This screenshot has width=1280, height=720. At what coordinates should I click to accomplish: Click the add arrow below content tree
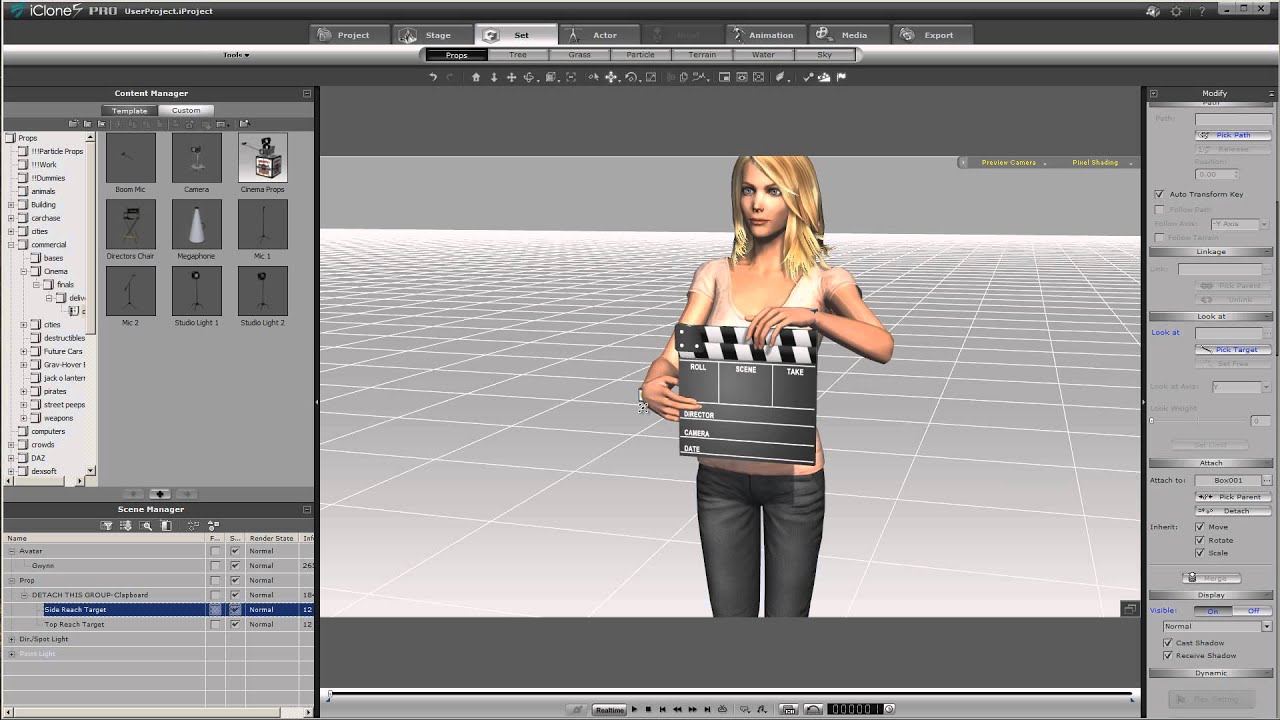(x=160, y=494)
